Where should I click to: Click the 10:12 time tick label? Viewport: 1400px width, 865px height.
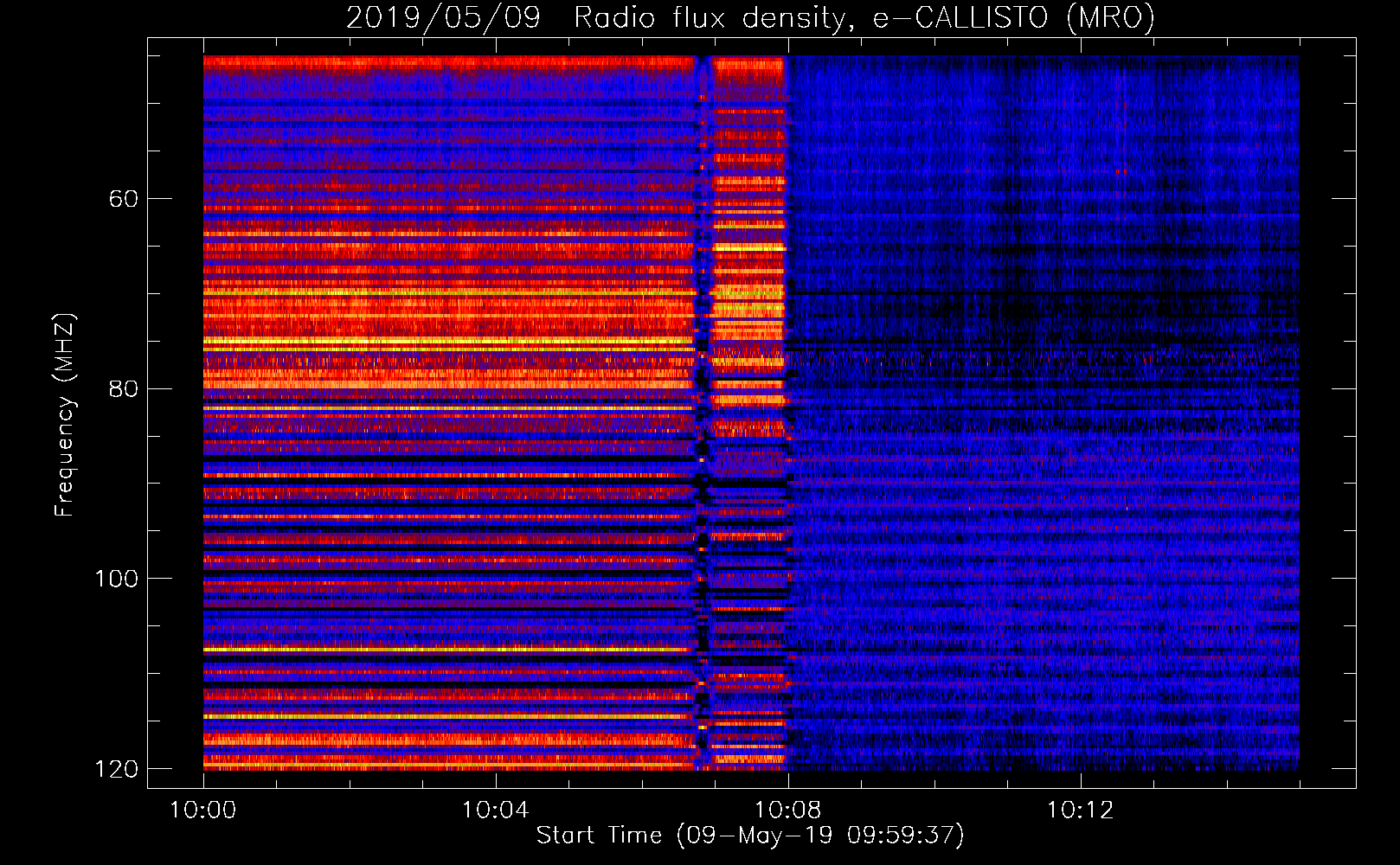point(1081,811)
